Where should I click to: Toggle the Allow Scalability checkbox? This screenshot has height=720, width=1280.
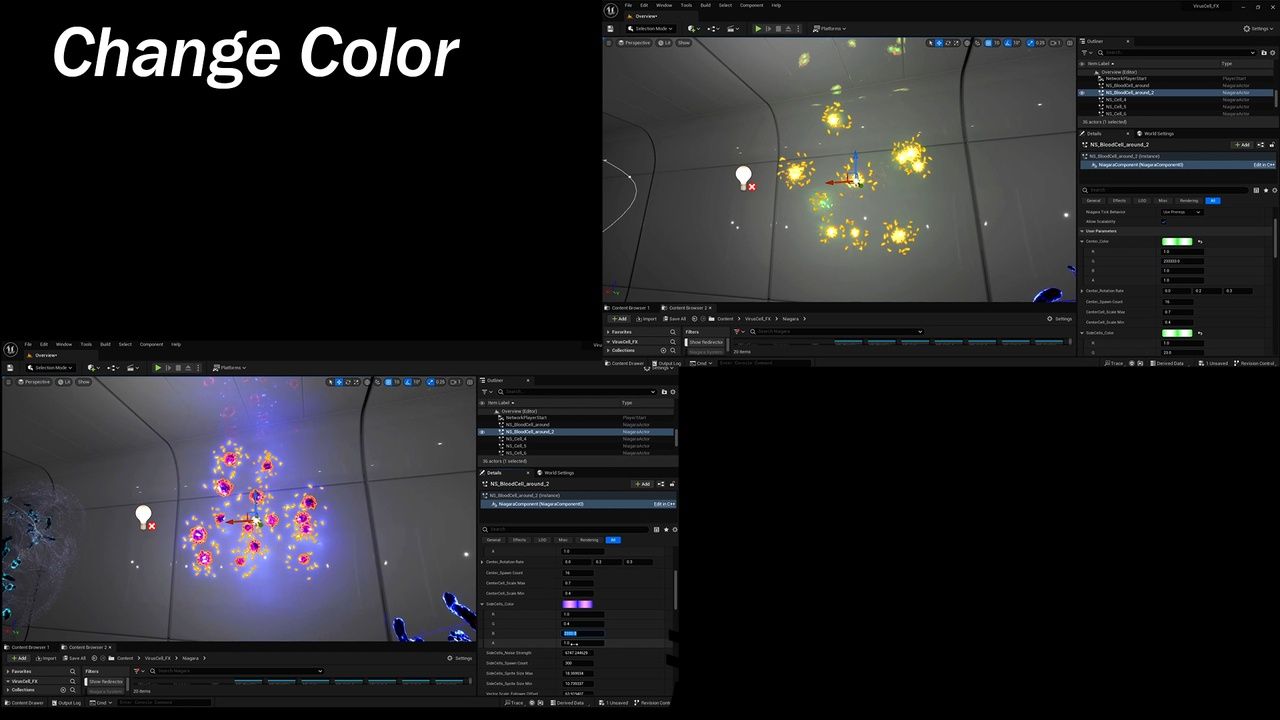point(1164,221)
